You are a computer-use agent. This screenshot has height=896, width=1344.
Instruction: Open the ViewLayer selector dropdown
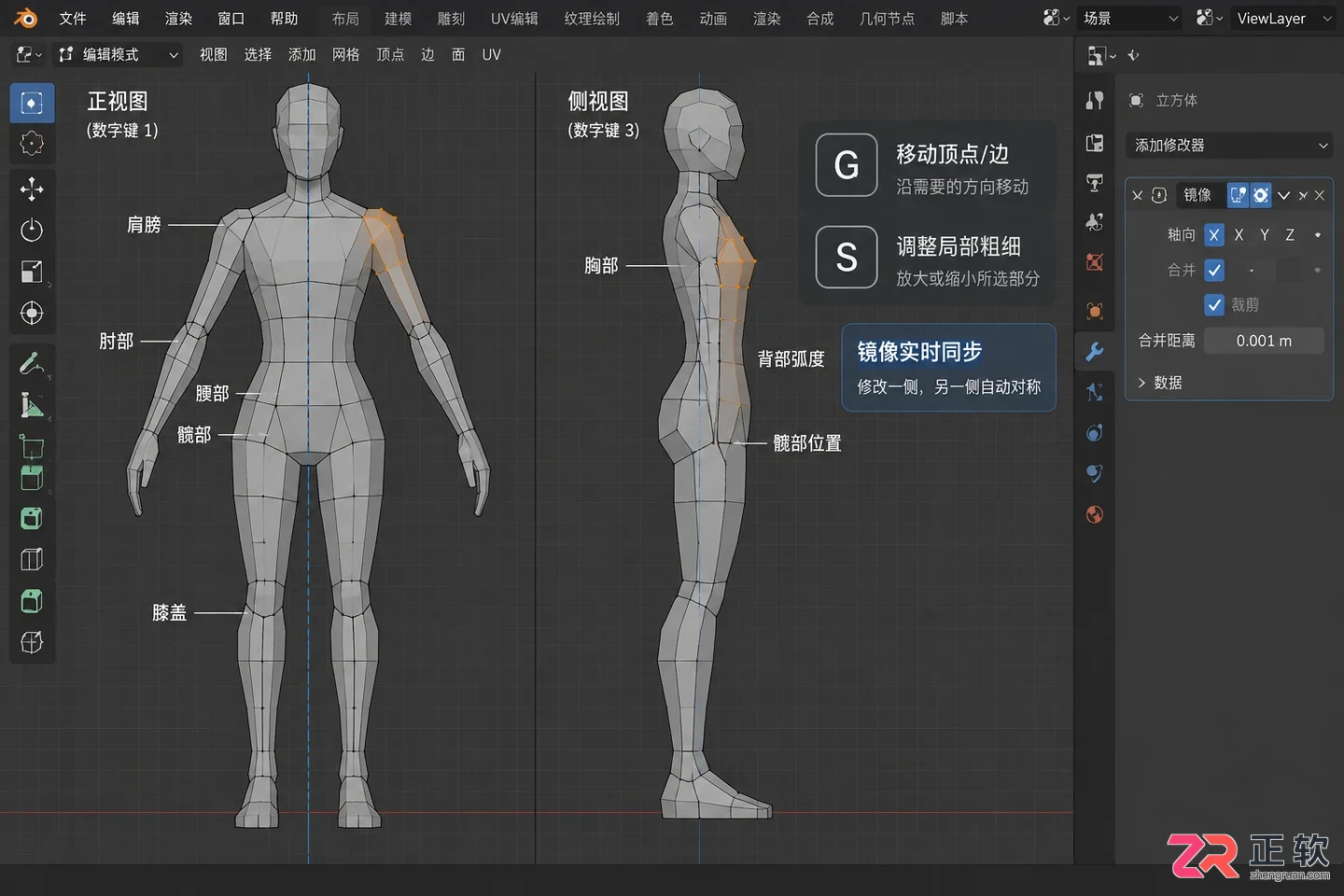pyautogui.click(x=1283, y=19)
